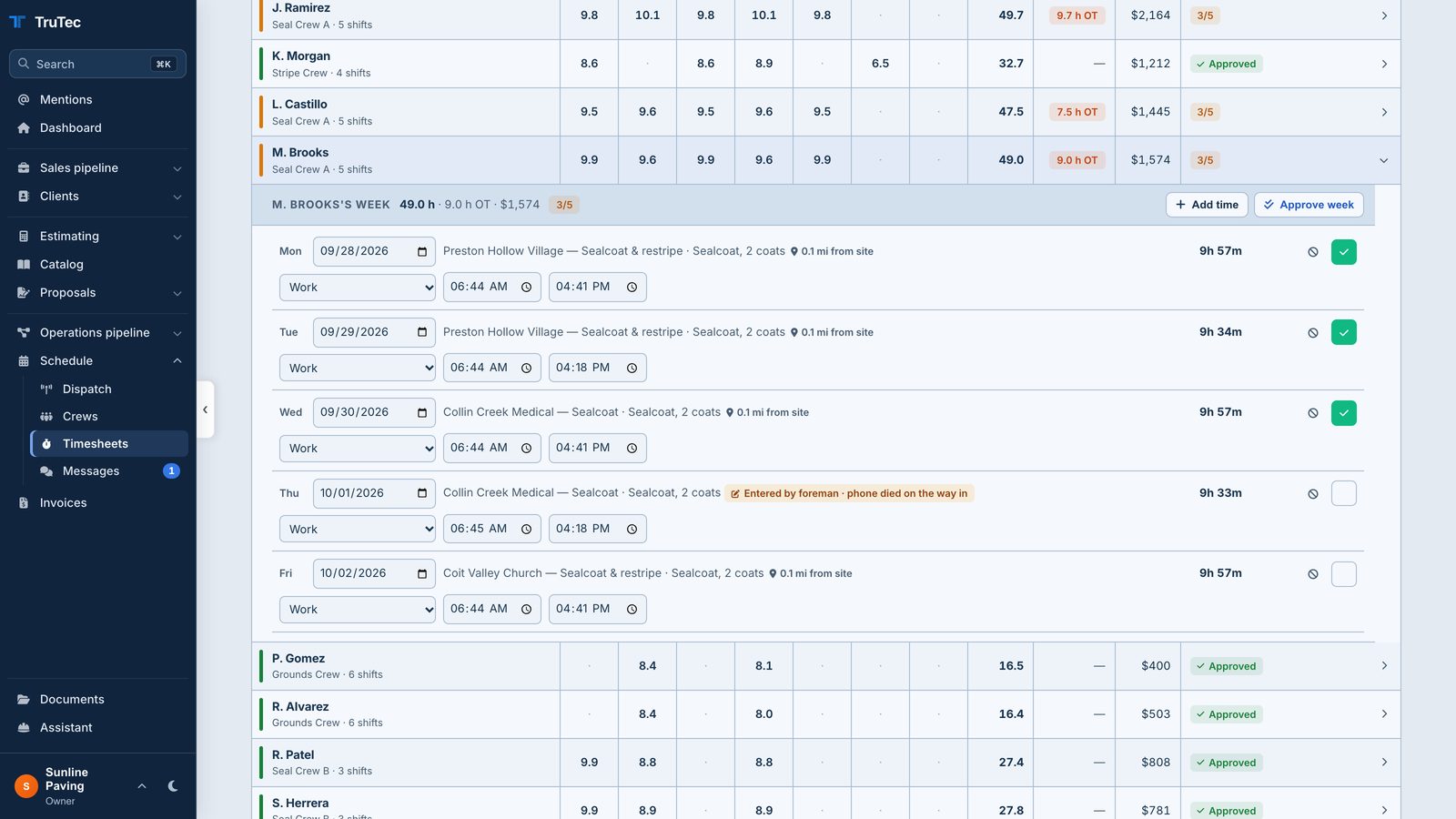
Task: Open calendar picker for Monday 09/28/2026 date
Action: coord(422,252)
